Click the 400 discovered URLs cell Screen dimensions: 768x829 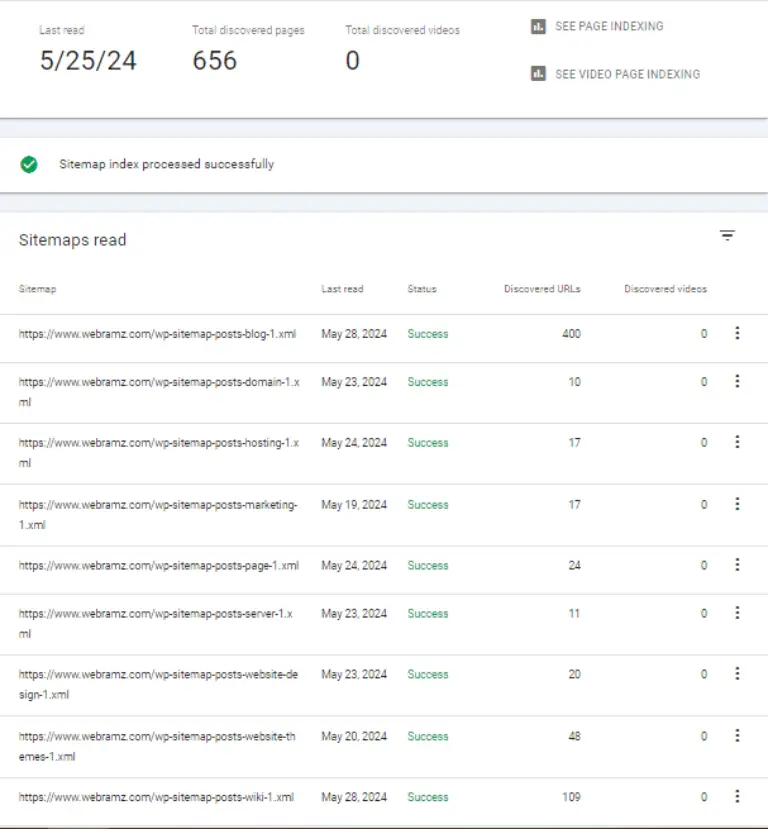571,334
